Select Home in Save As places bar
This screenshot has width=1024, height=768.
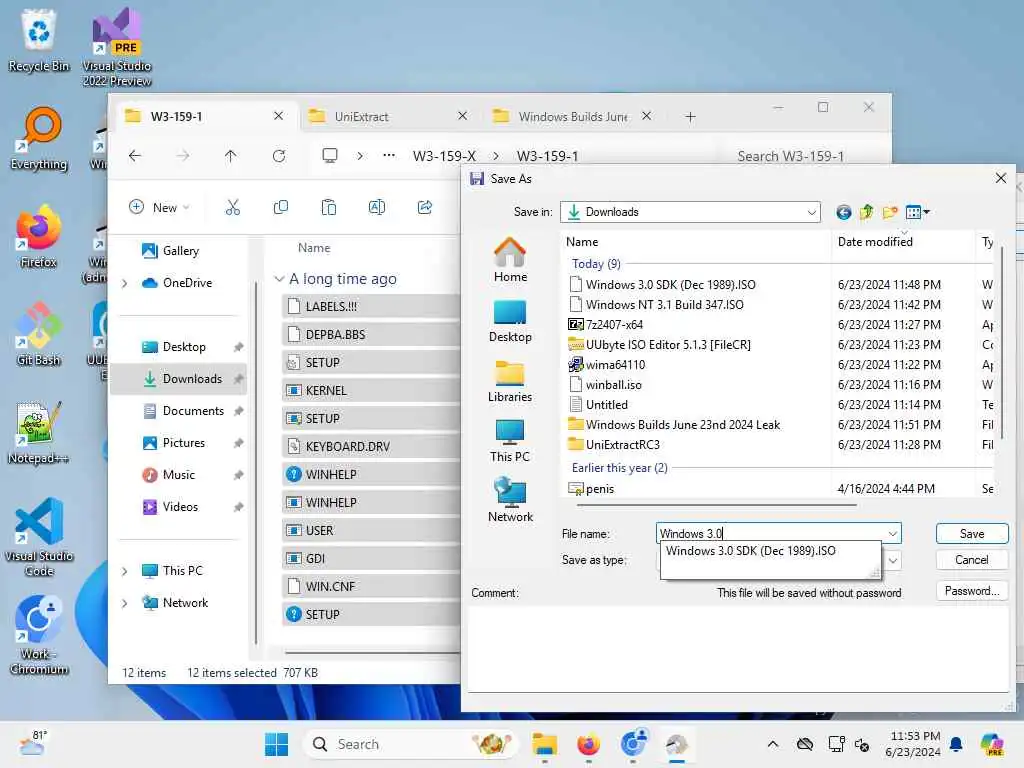coord(510,260)
